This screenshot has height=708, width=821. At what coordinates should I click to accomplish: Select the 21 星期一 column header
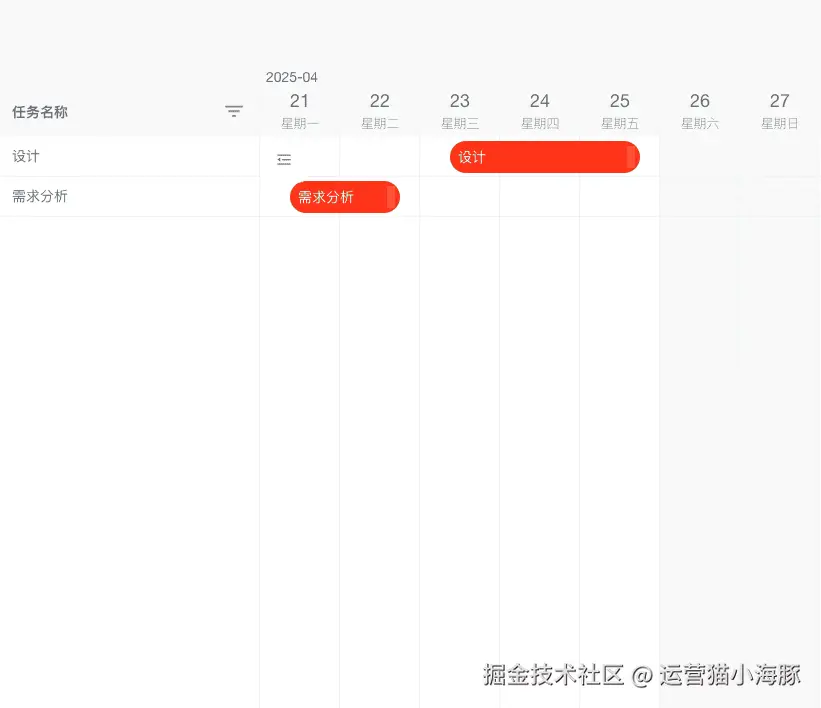pos(300,110)
